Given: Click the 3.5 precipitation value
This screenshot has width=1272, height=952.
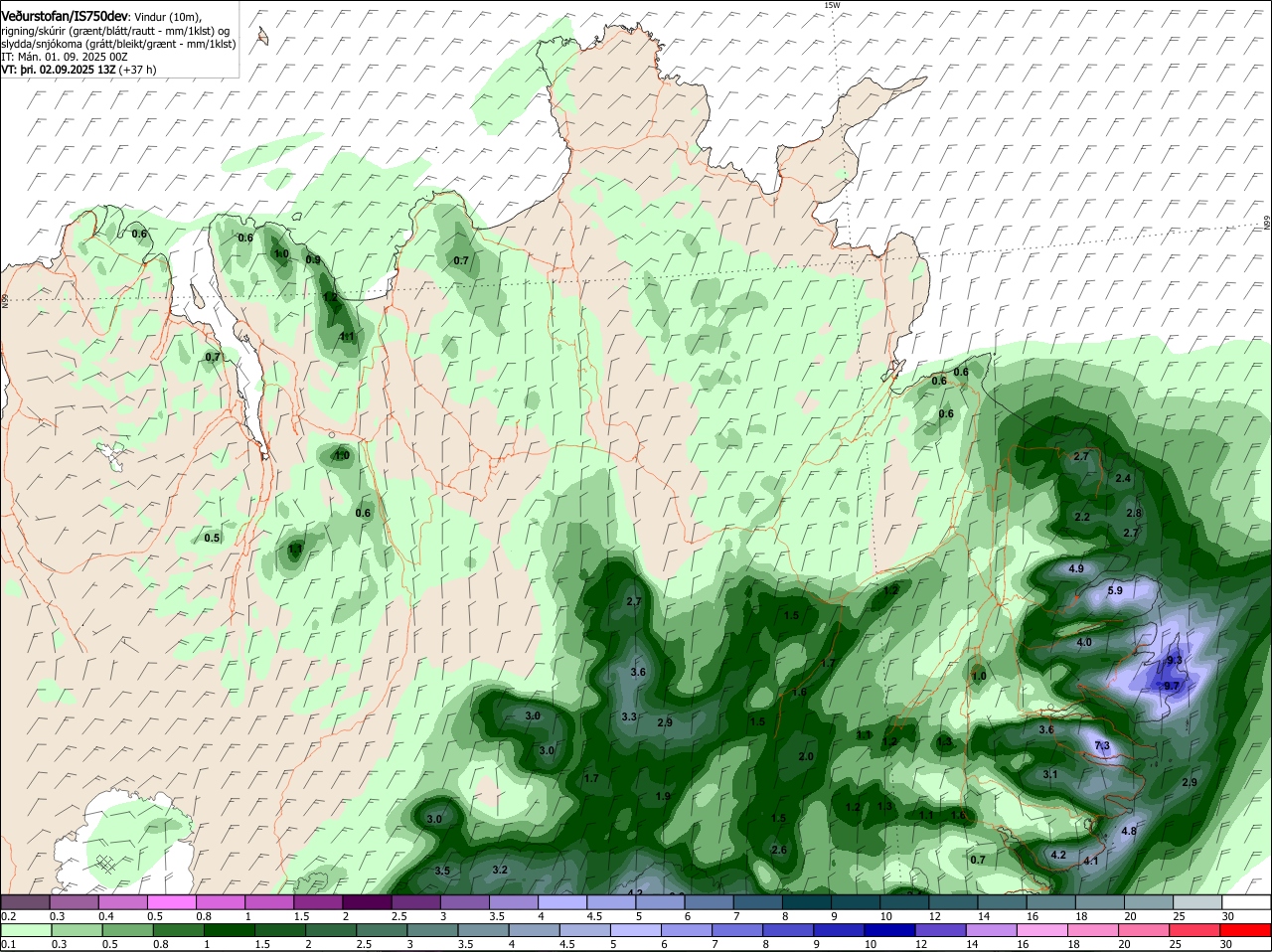Looking at the screenshot, I should (x=442, y=871).
